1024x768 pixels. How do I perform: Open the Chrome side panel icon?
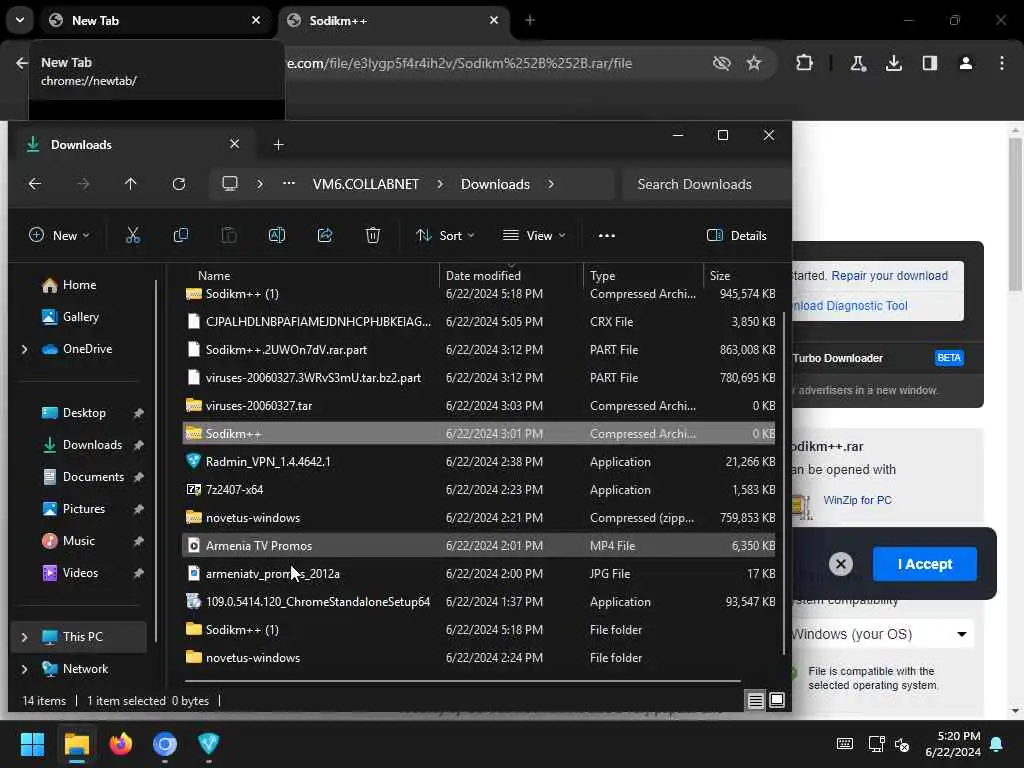click(930, 63)
